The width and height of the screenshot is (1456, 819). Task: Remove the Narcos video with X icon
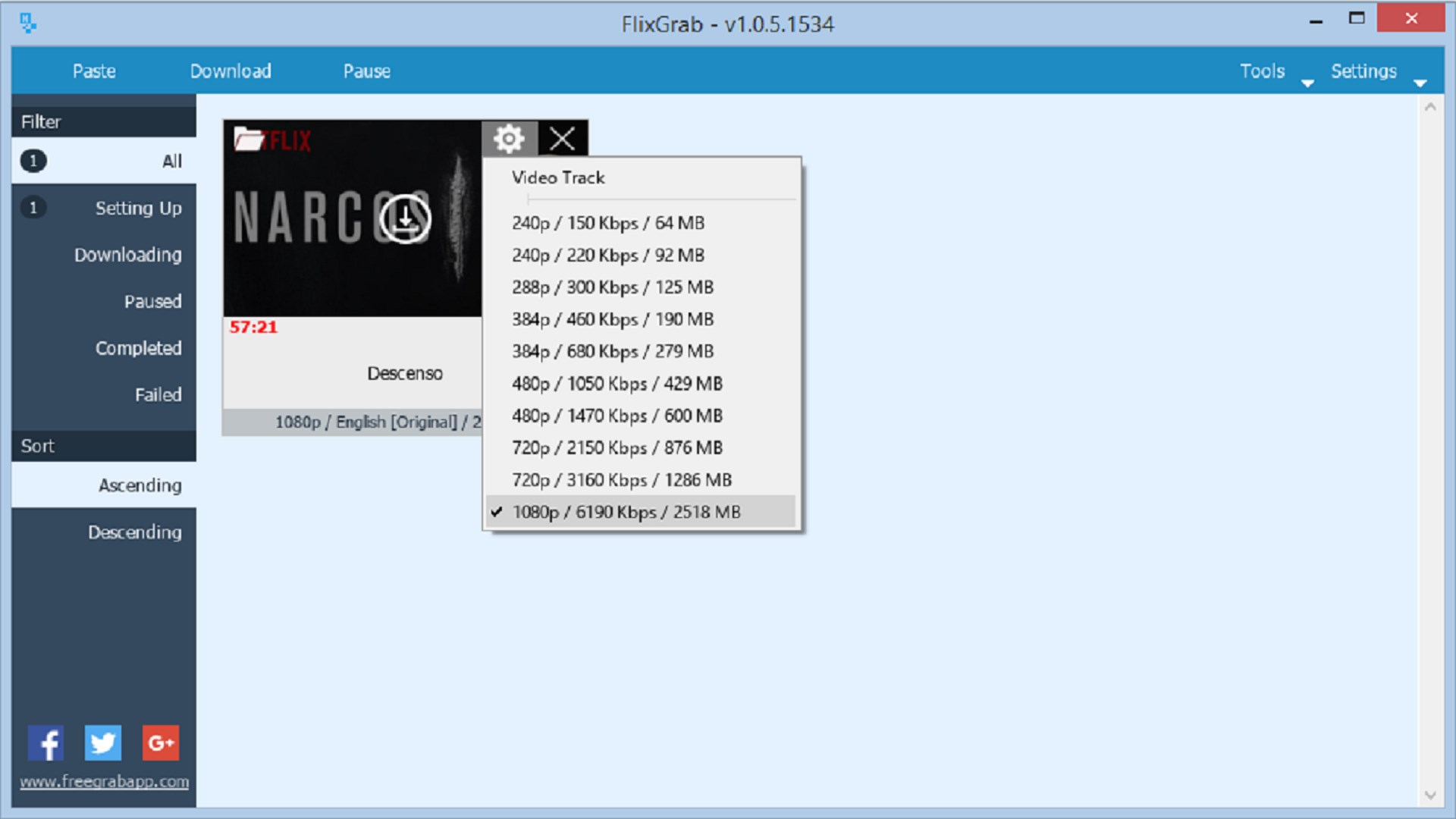562,139
